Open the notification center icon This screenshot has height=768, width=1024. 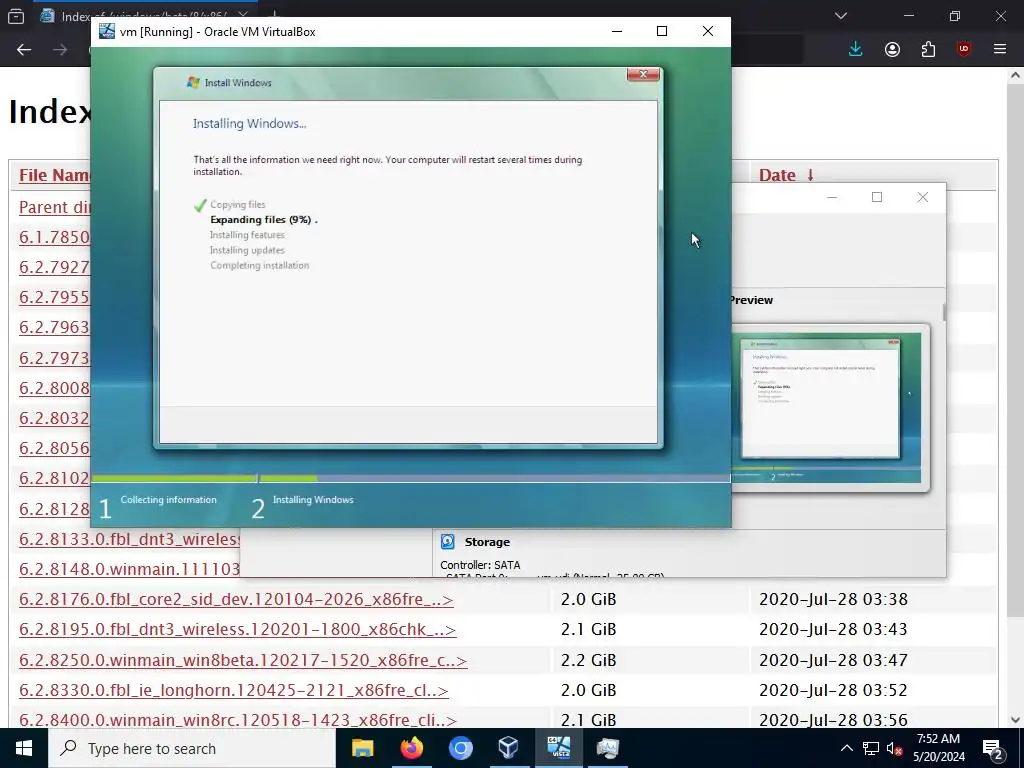pyautogui.click(x=993, y=749)
